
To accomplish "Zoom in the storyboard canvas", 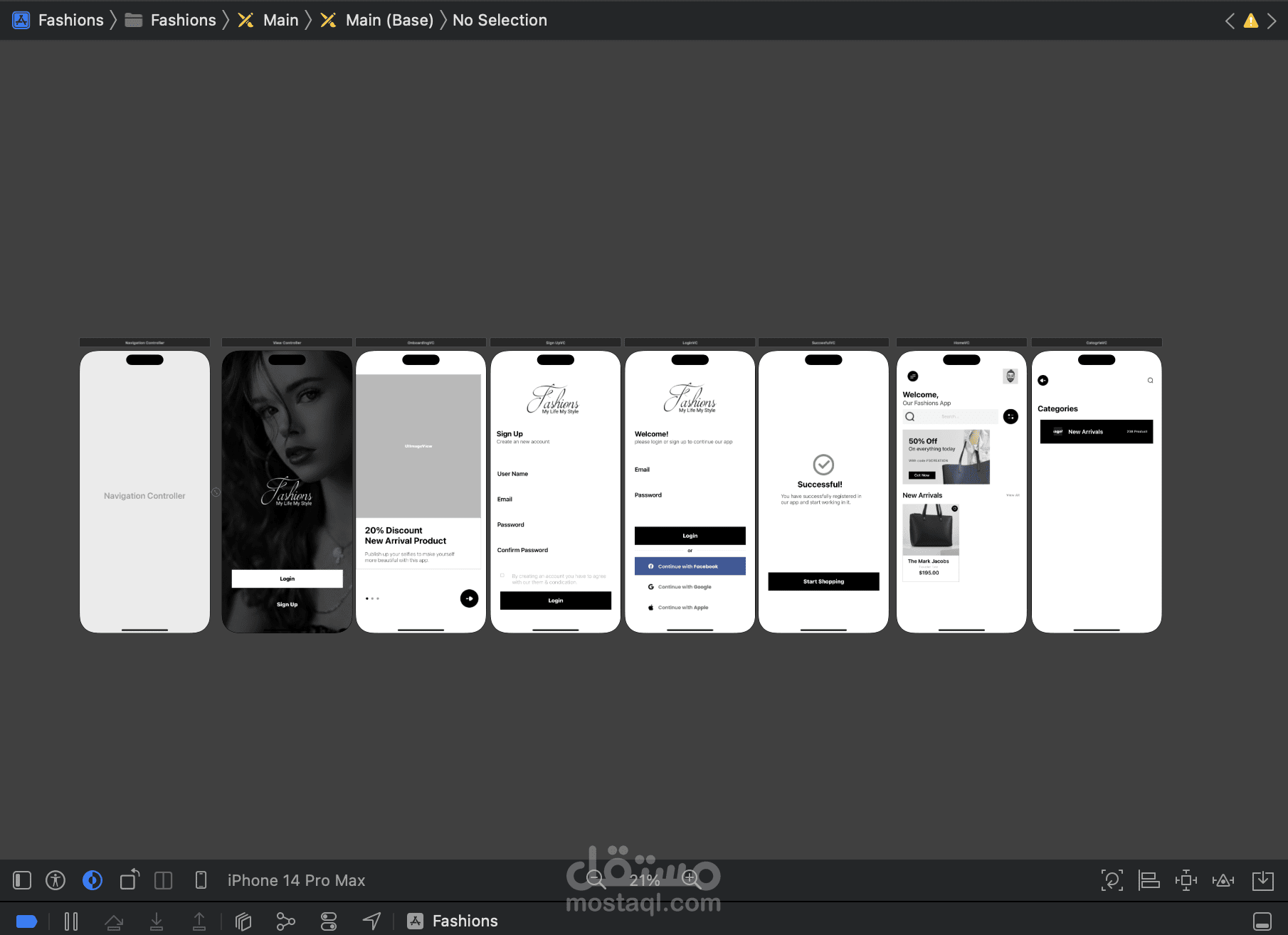I will (x=690, y=879).
